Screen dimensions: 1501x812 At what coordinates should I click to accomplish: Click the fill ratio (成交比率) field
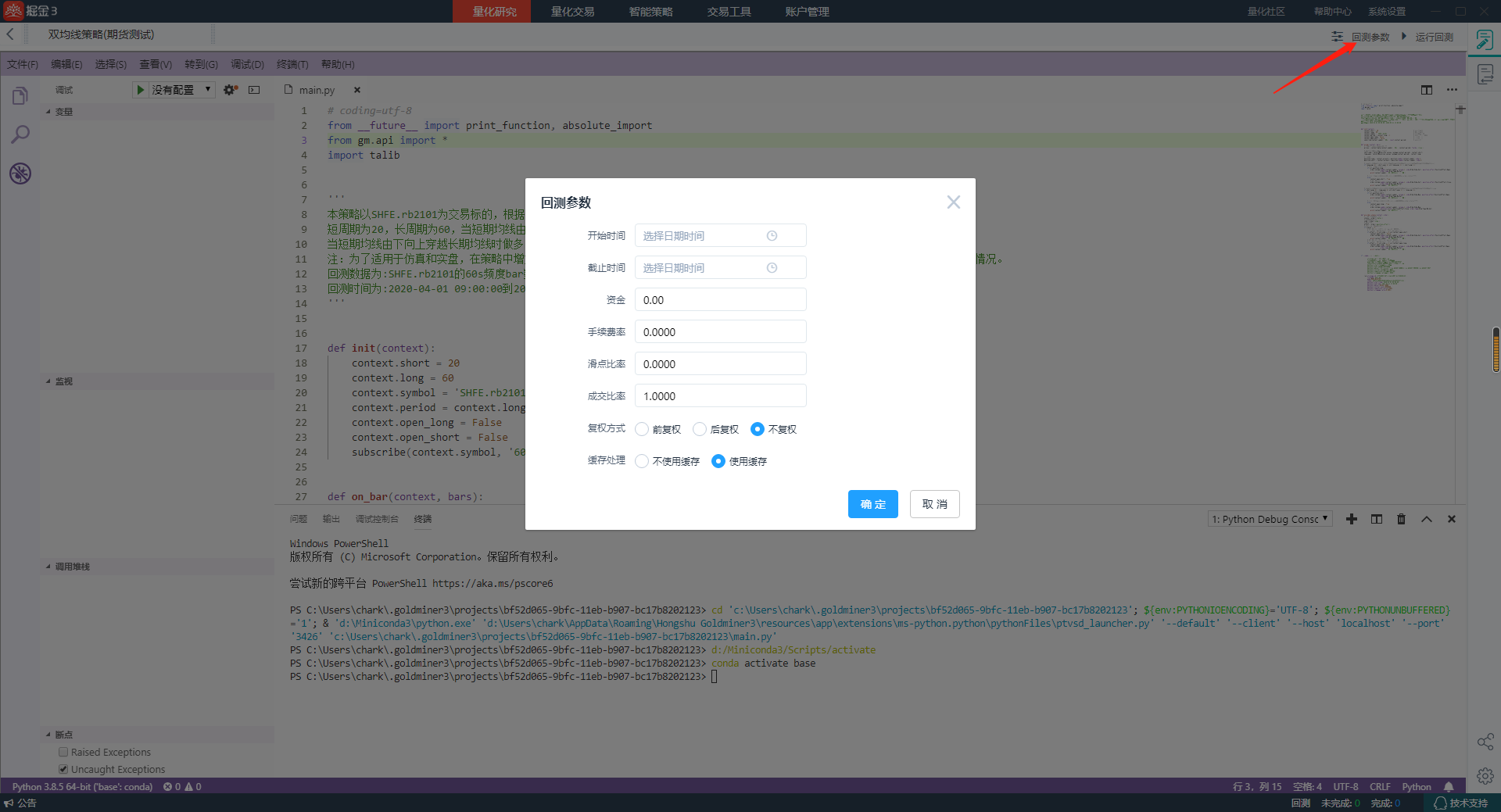(720, 396)
